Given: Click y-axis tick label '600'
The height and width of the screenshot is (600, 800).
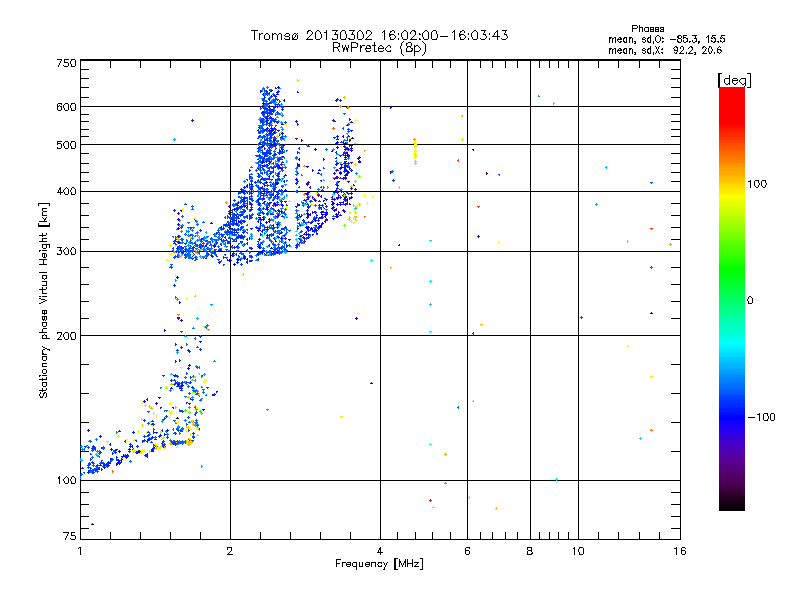Looking at the screenshot, I should pyautogui.click(x=66, y=107).
